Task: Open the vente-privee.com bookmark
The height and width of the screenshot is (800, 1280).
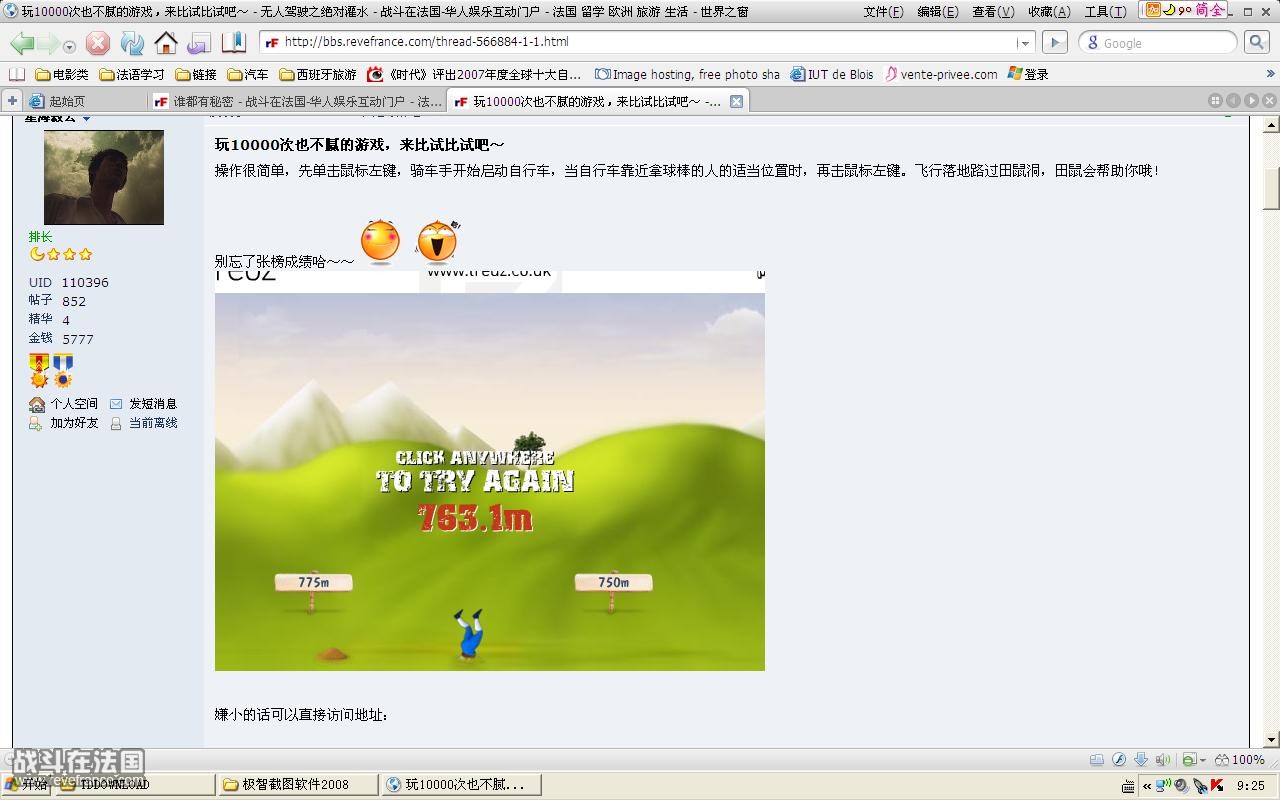Action: [x=941, y=74]
